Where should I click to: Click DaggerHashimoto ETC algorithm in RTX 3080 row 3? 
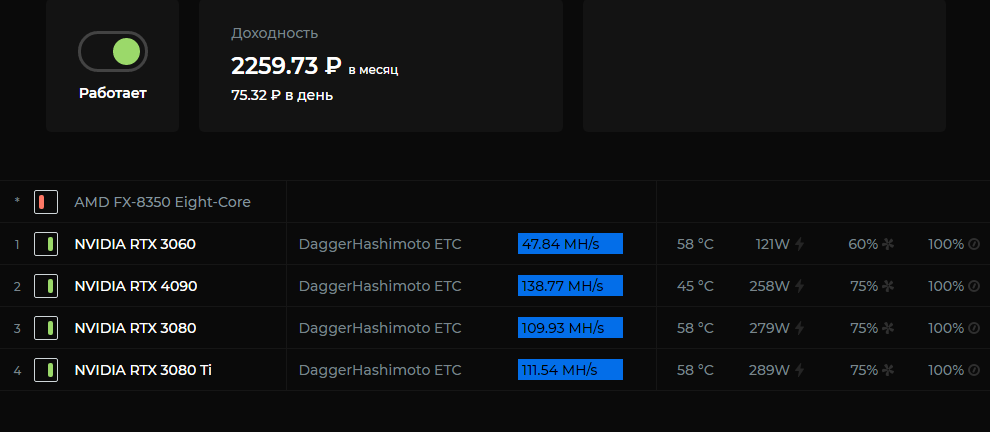[380, 328]
